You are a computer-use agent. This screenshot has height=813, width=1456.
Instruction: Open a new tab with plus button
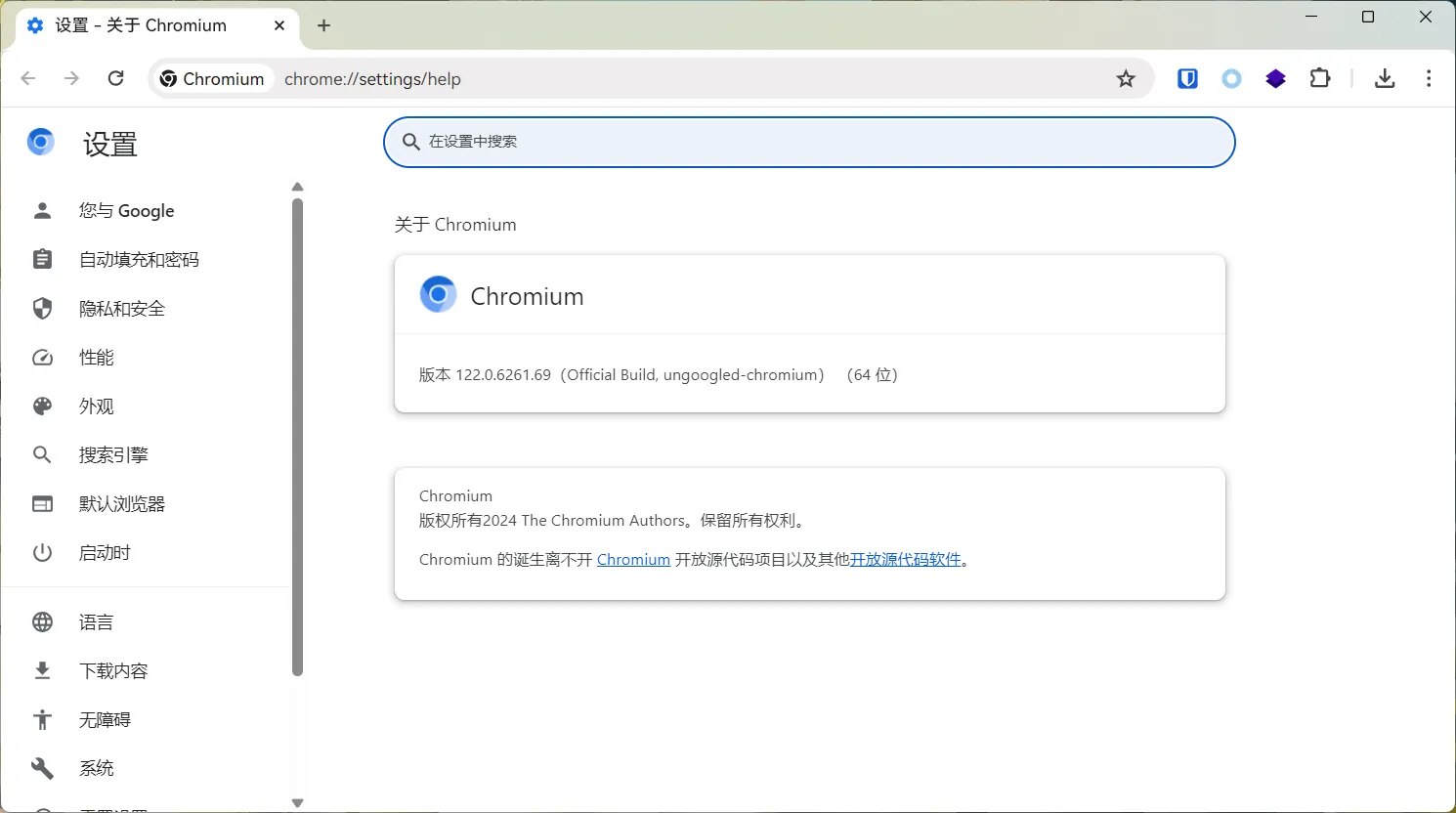[324, 25]
